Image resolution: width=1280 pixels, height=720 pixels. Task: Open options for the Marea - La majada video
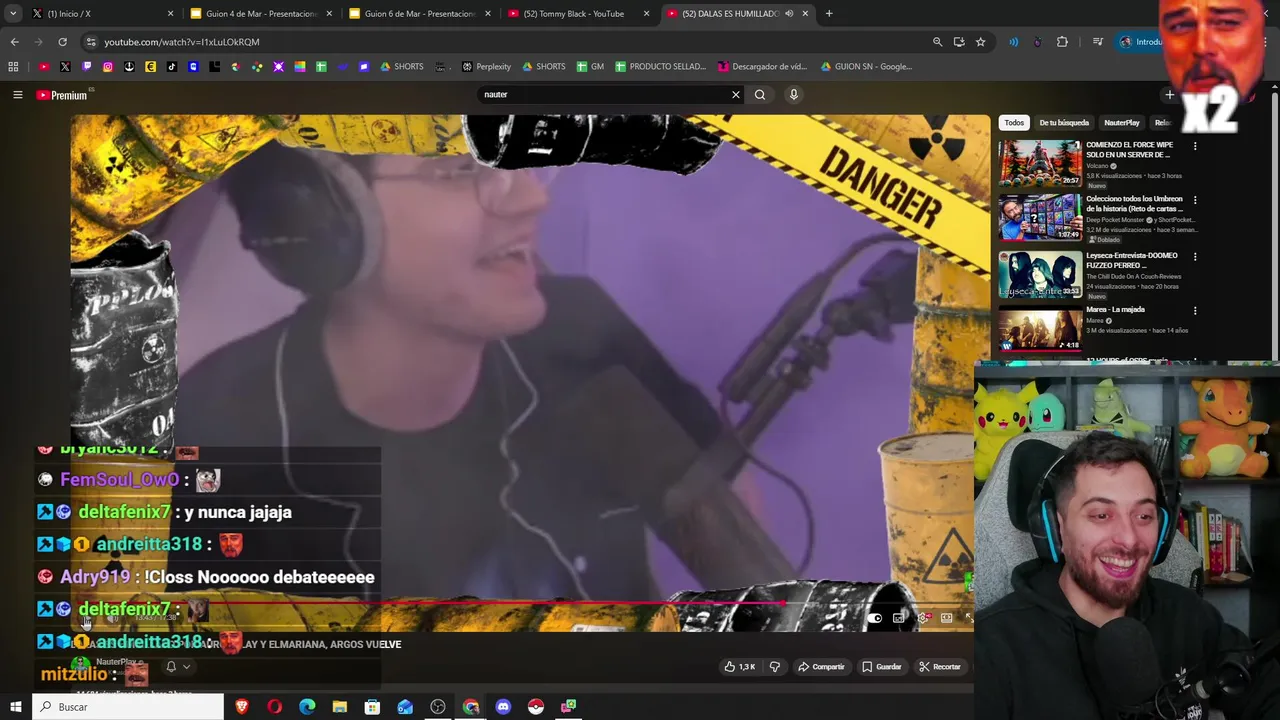click(x=1195, y=311)
